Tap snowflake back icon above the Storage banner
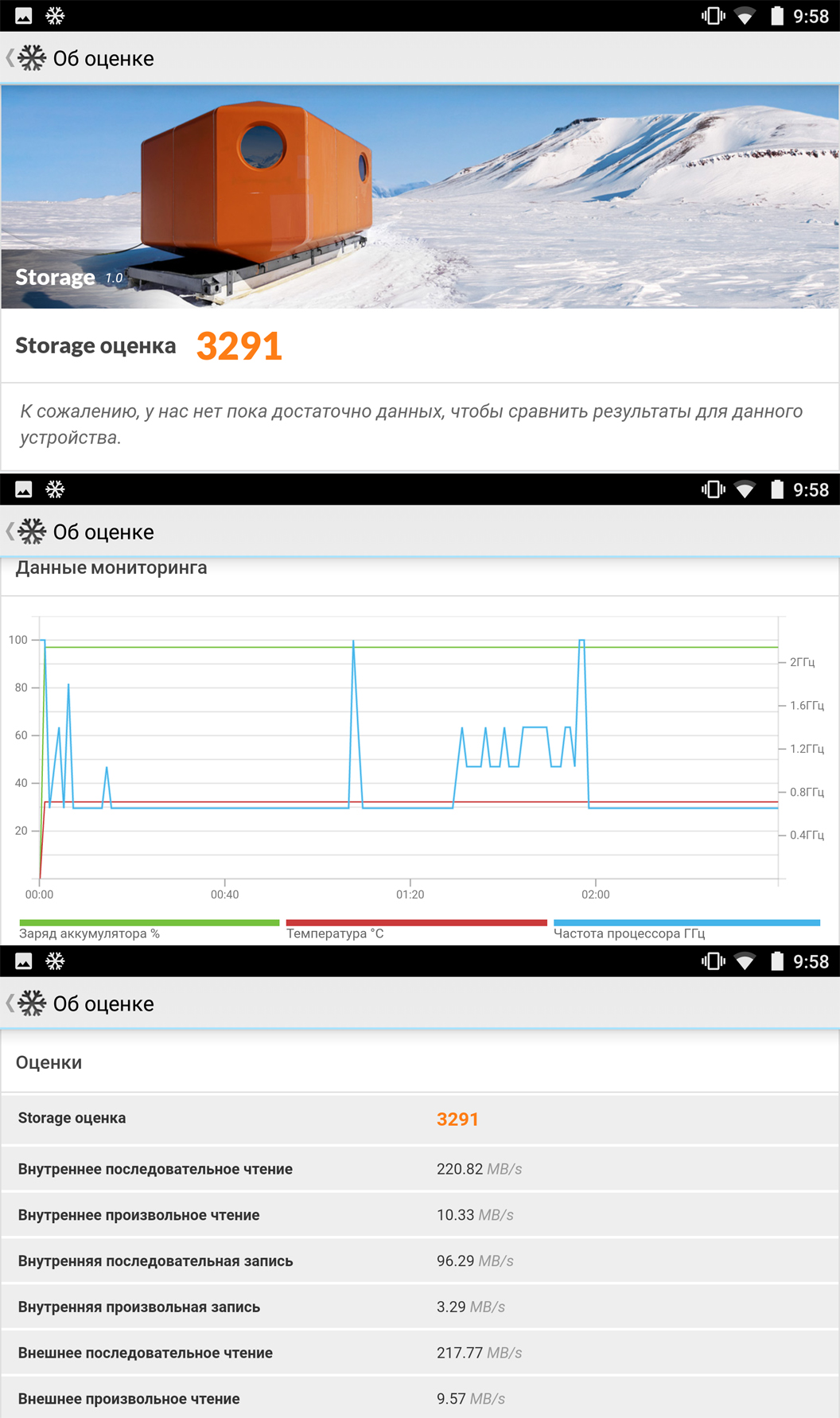 point(30,58)
